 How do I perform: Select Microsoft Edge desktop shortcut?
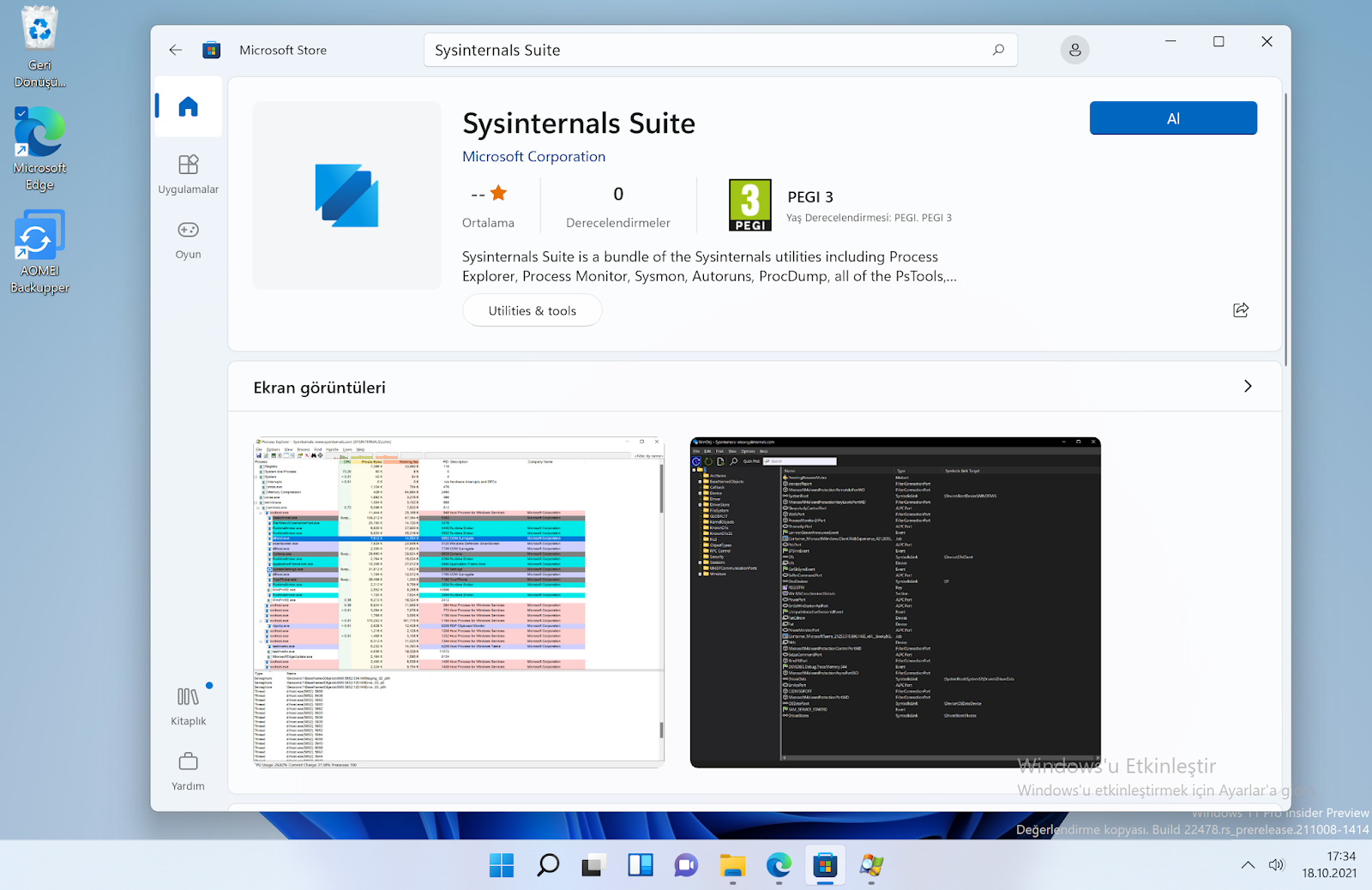tap(39, 148)
